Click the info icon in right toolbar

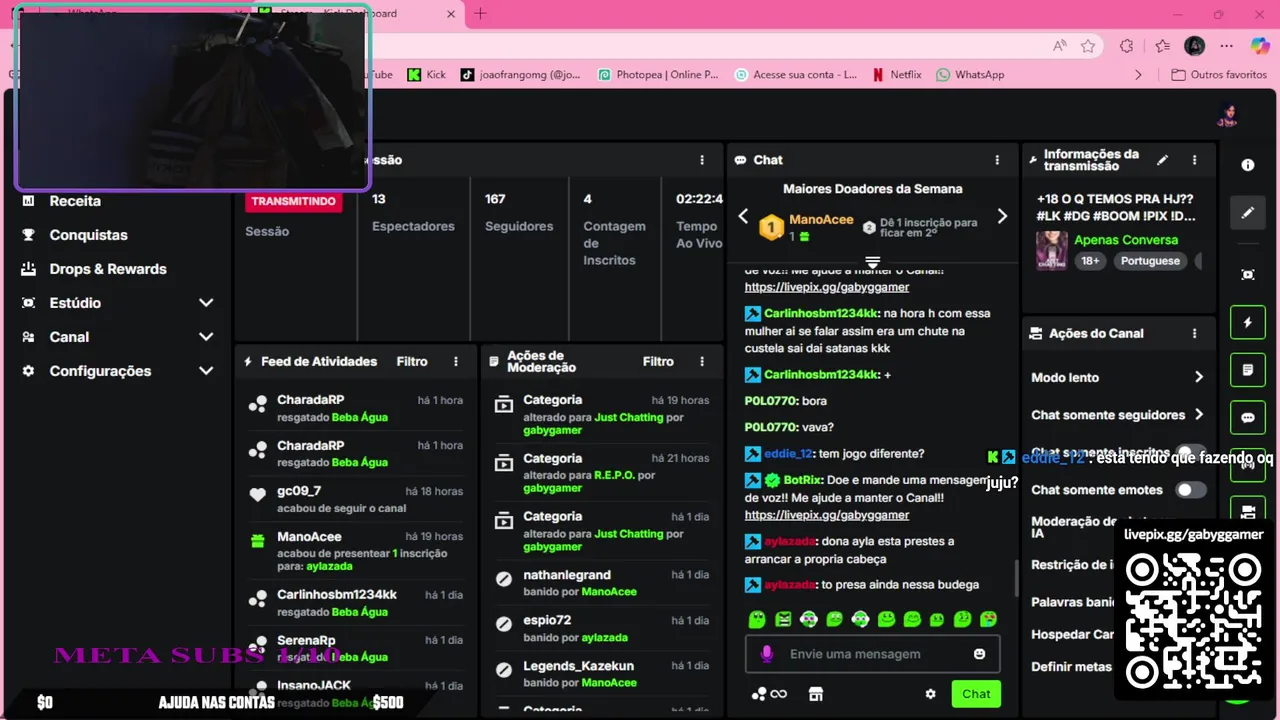point(1248,165)
